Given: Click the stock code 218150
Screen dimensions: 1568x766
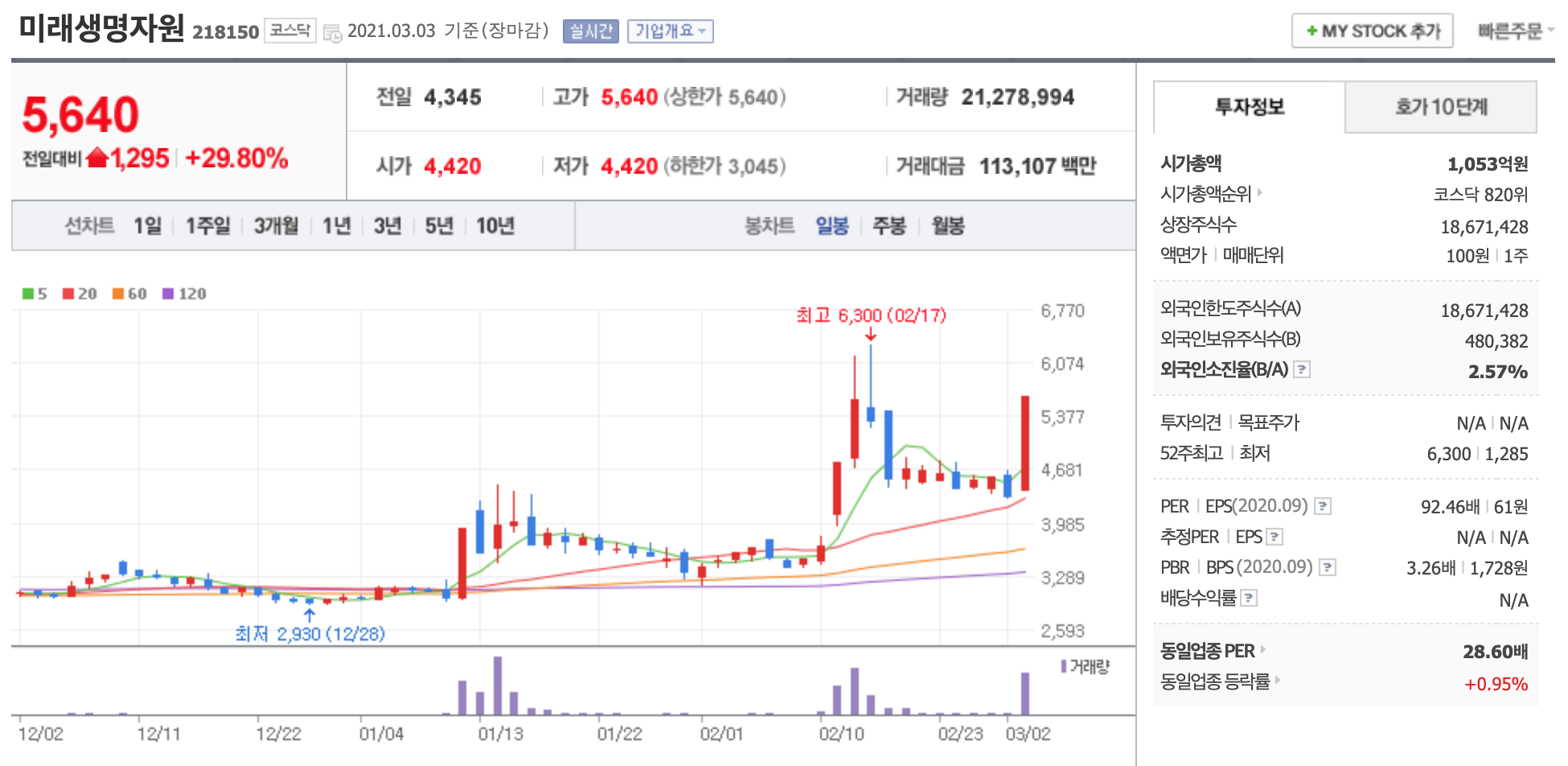Looking at the screenshot, I should [225, 32].
